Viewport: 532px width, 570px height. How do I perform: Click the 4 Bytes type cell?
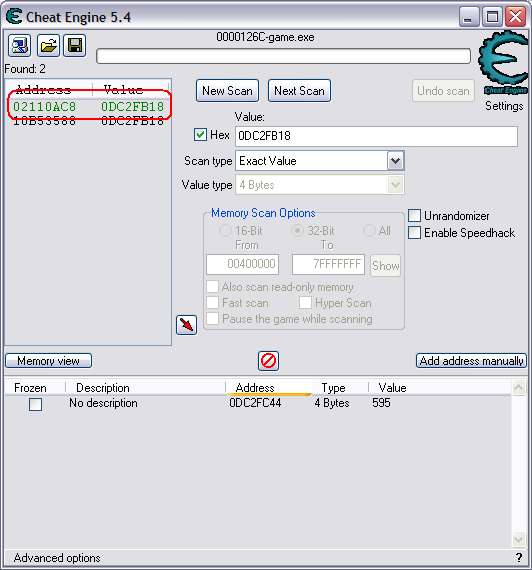click(x=332, y=403)
